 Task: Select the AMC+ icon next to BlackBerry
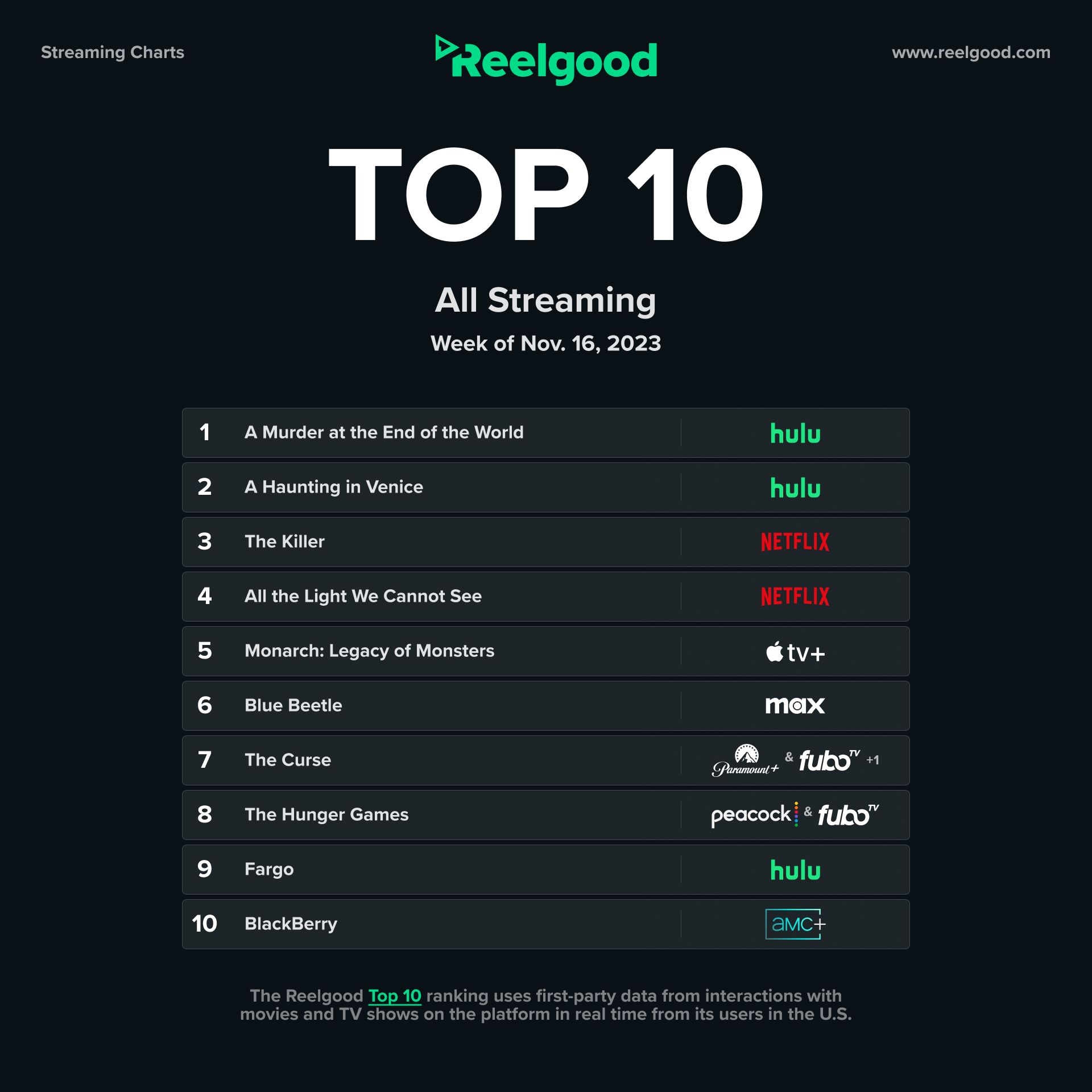810,924
